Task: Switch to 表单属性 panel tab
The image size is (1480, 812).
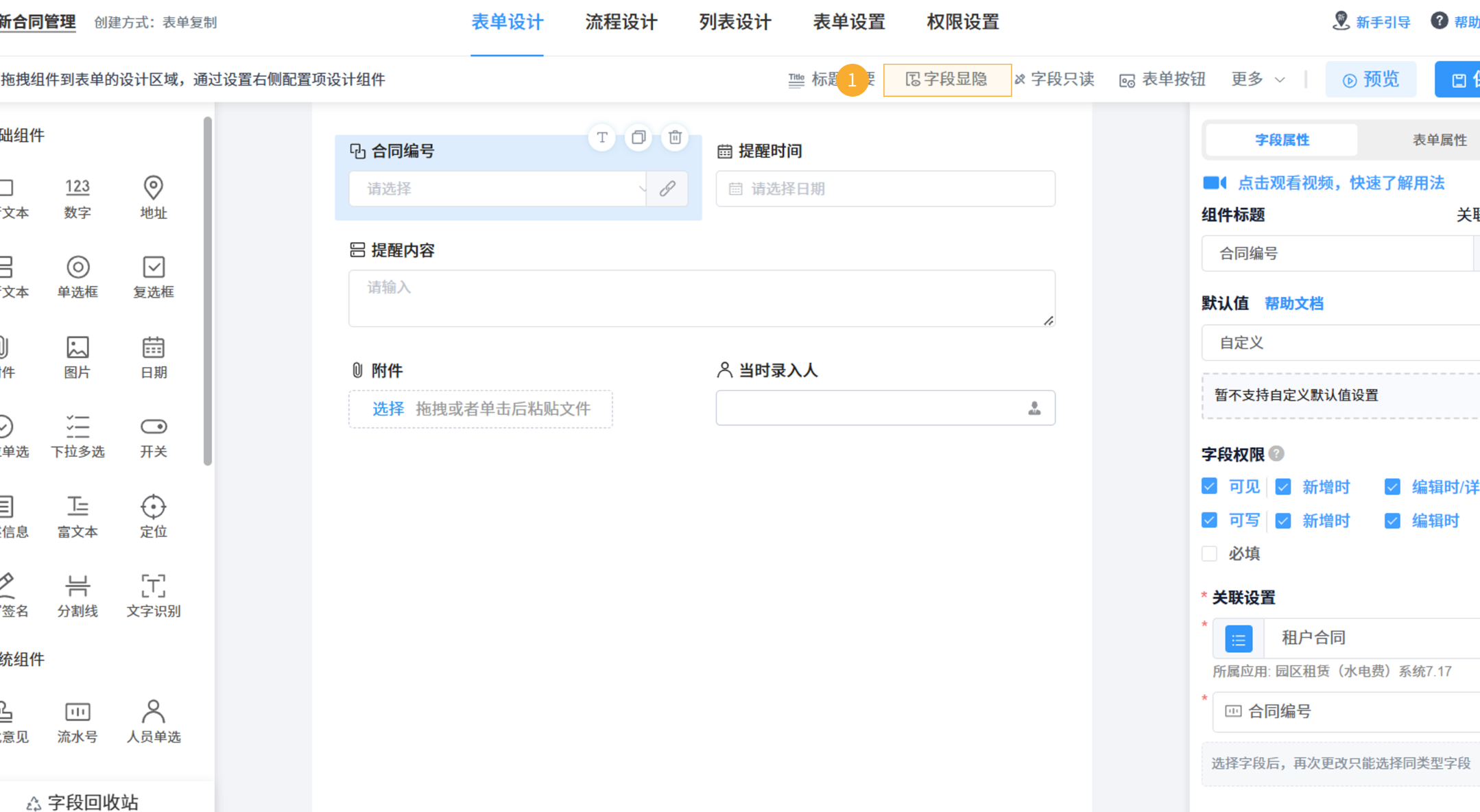Action: (x=1439, y=140)
